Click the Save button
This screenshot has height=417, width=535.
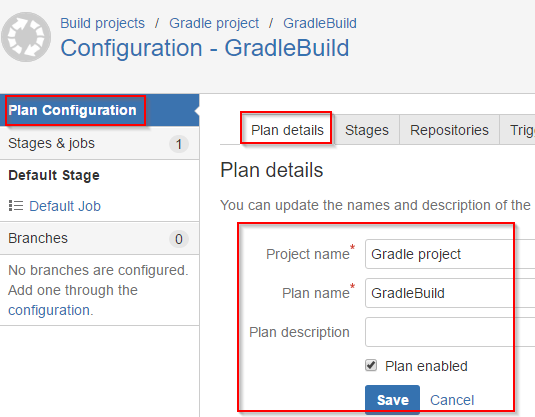[x=392, y=400]
